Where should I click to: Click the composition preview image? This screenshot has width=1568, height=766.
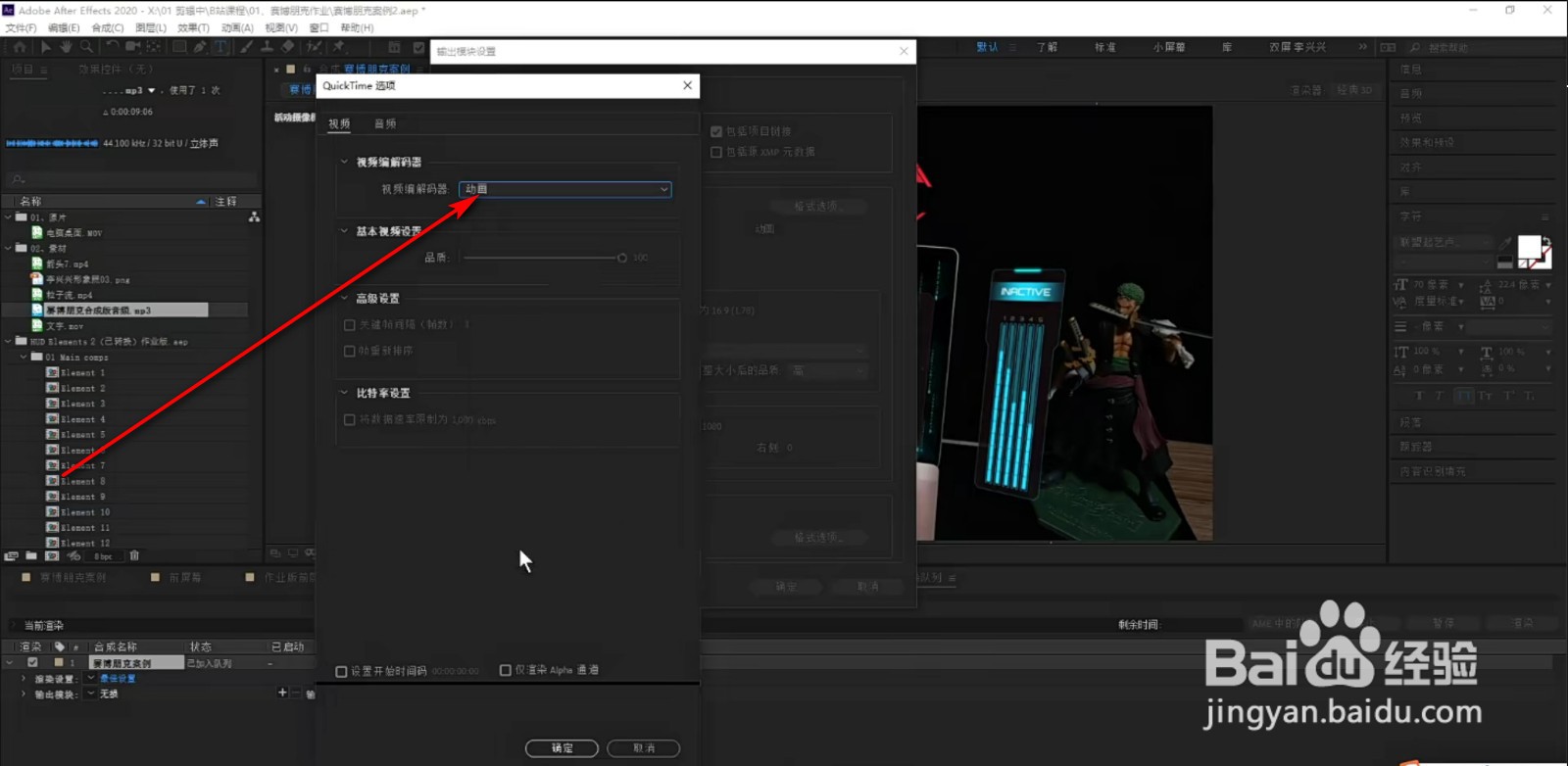[1064, 323]
